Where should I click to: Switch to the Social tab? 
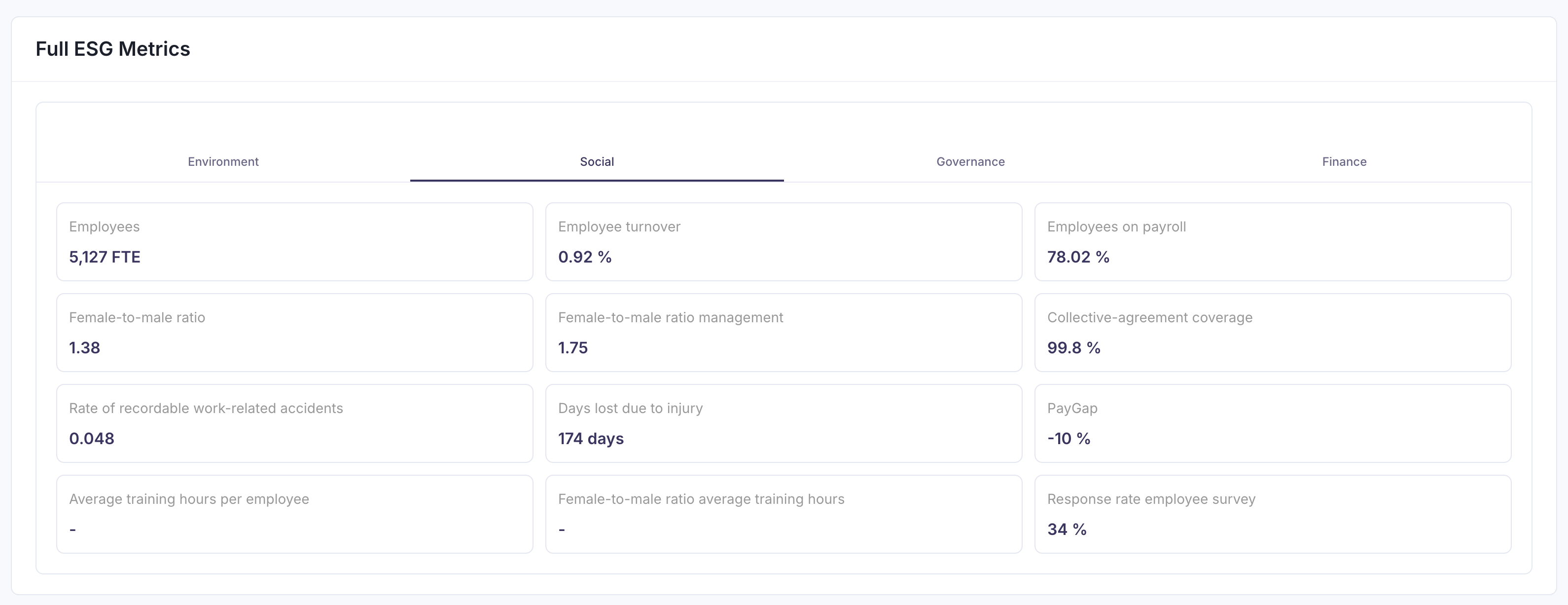click(597, 161)
